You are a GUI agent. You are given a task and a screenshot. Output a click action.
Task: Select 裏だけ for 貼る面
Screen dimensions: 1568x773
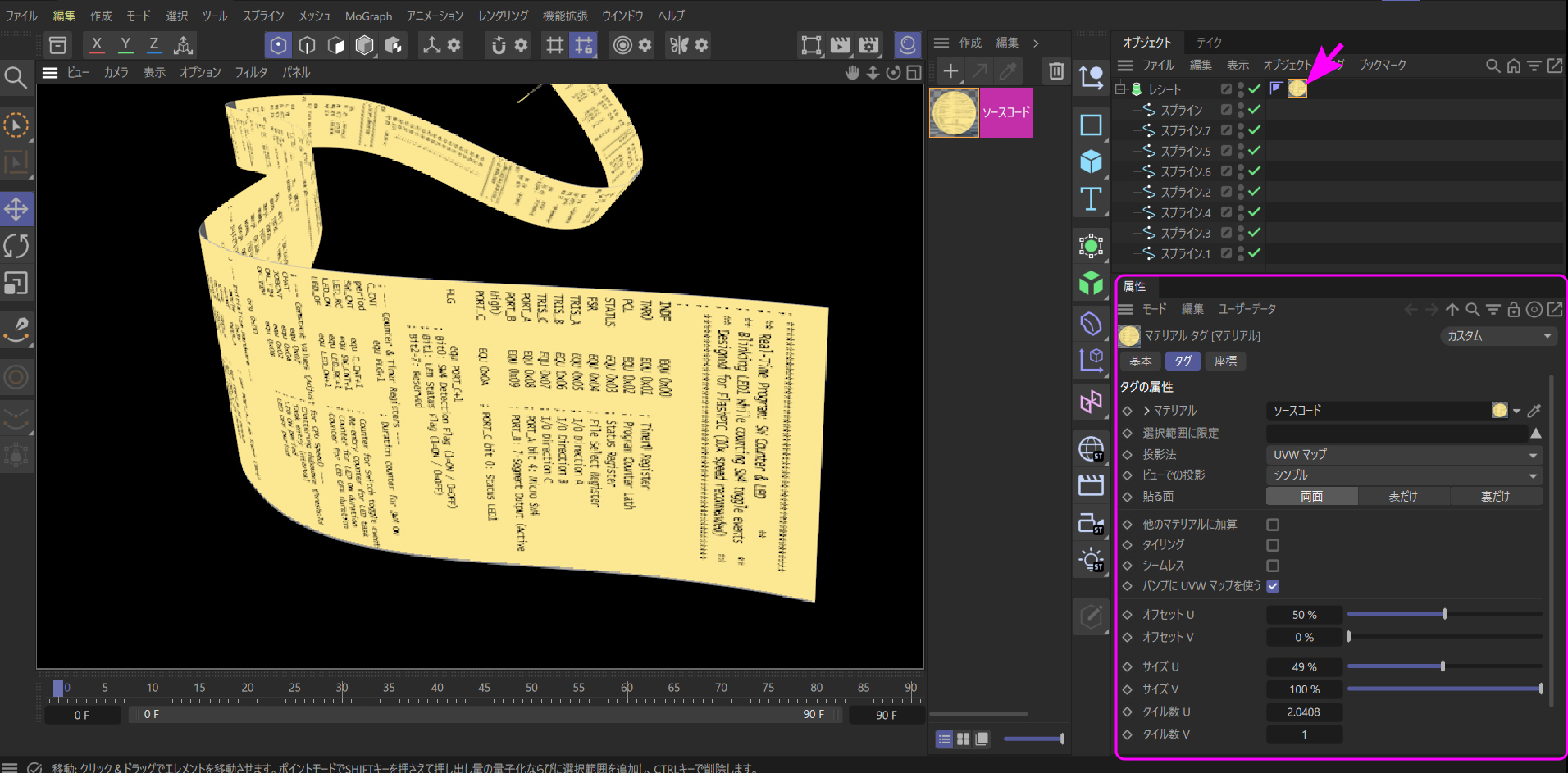click(1495, 497)
